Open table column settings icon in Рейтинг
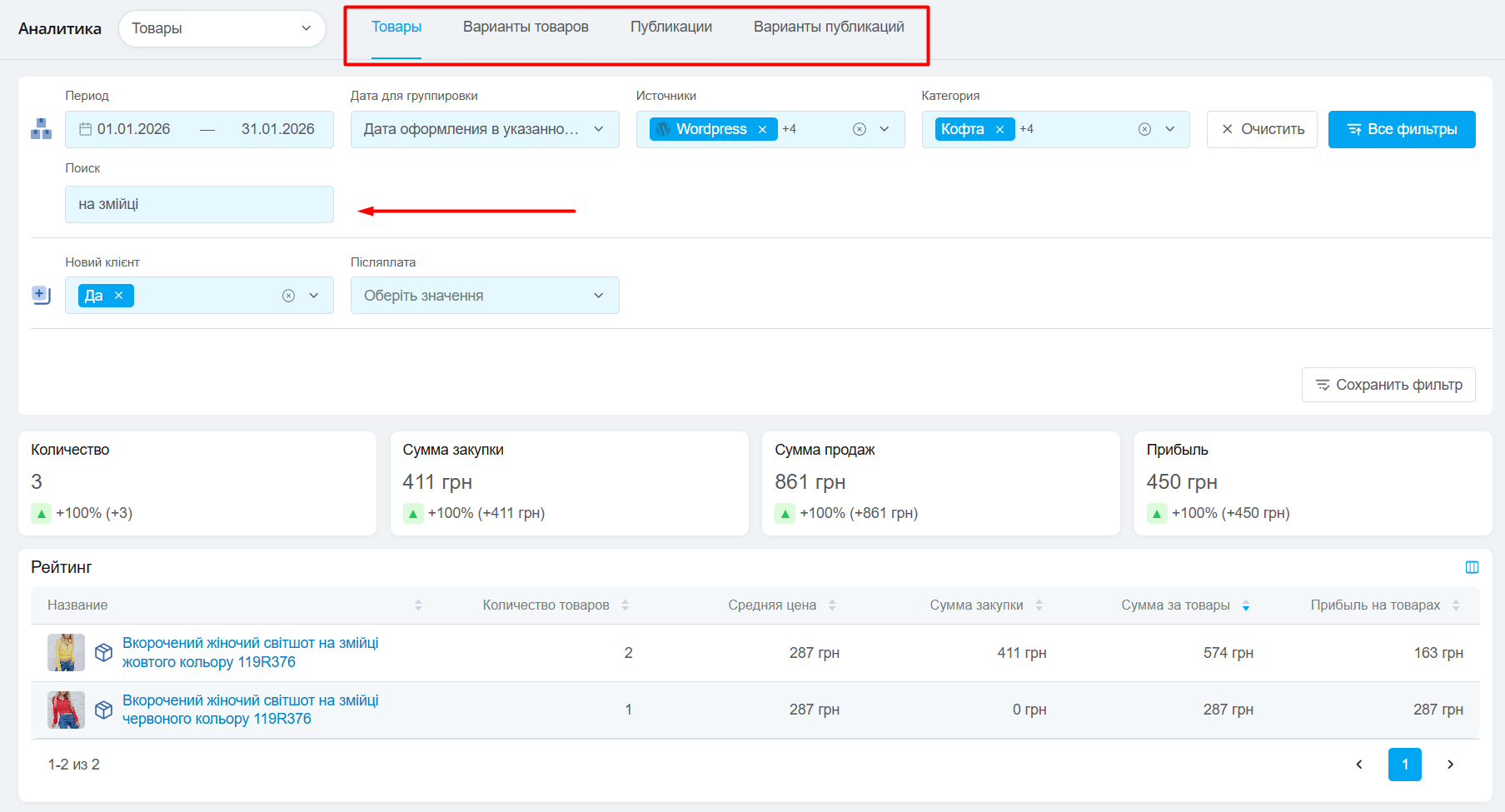Screen dimensions: 1505x812 [x=1472, y=567]
